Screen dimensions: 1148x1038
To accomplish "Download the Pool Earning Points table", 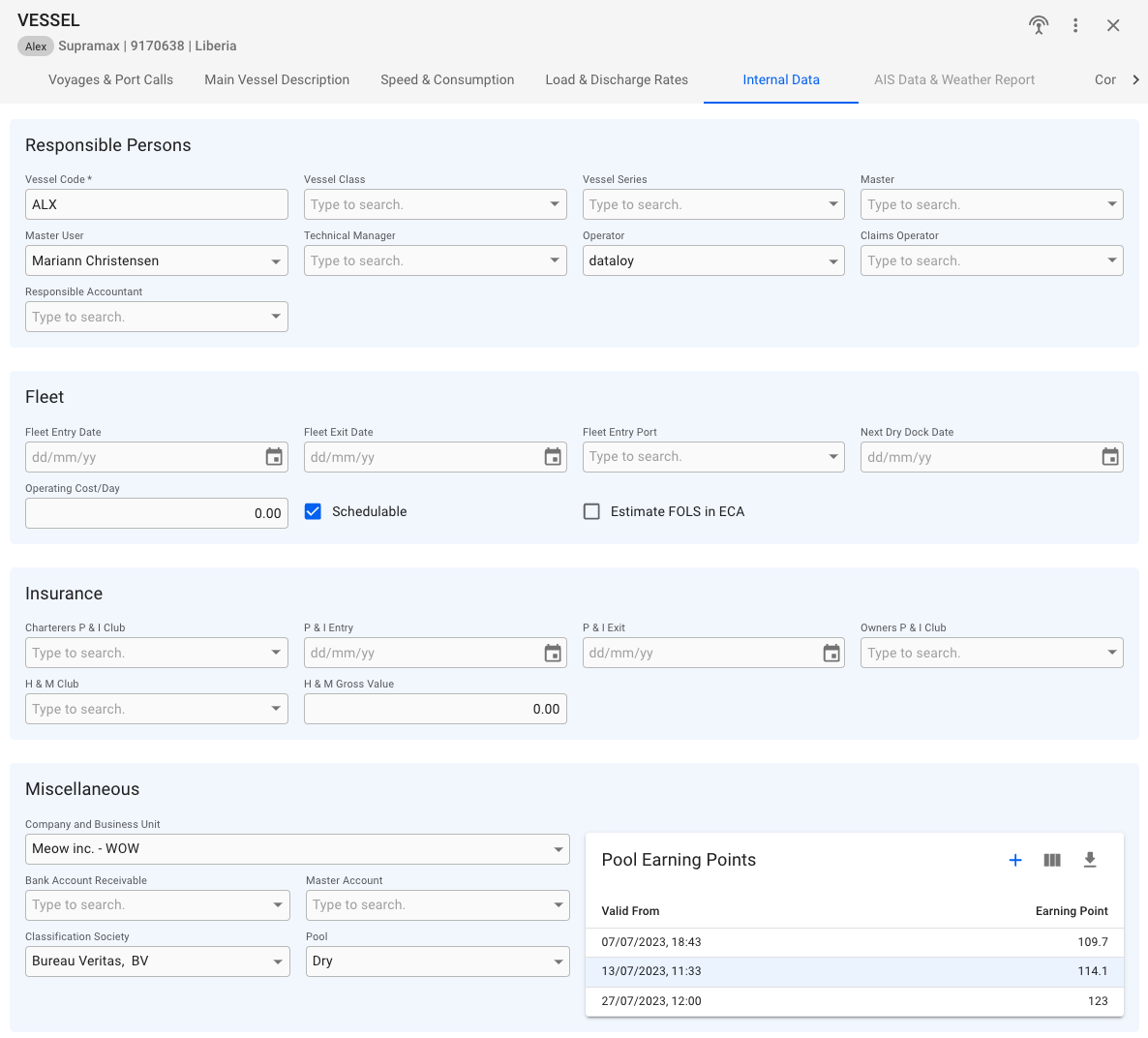I will click(1090, 860).
